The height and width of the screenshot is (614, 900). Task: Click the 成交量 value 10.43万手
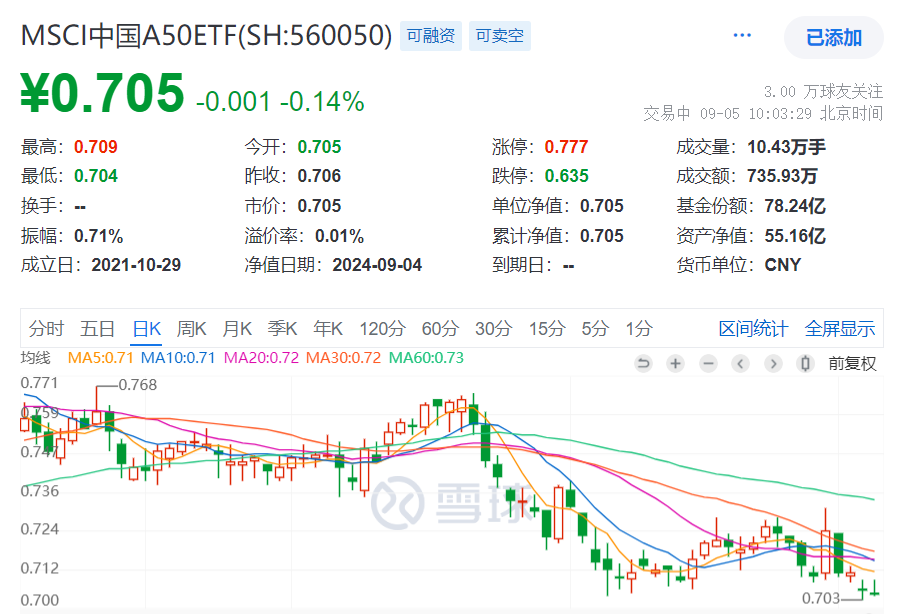pos(786,147)
